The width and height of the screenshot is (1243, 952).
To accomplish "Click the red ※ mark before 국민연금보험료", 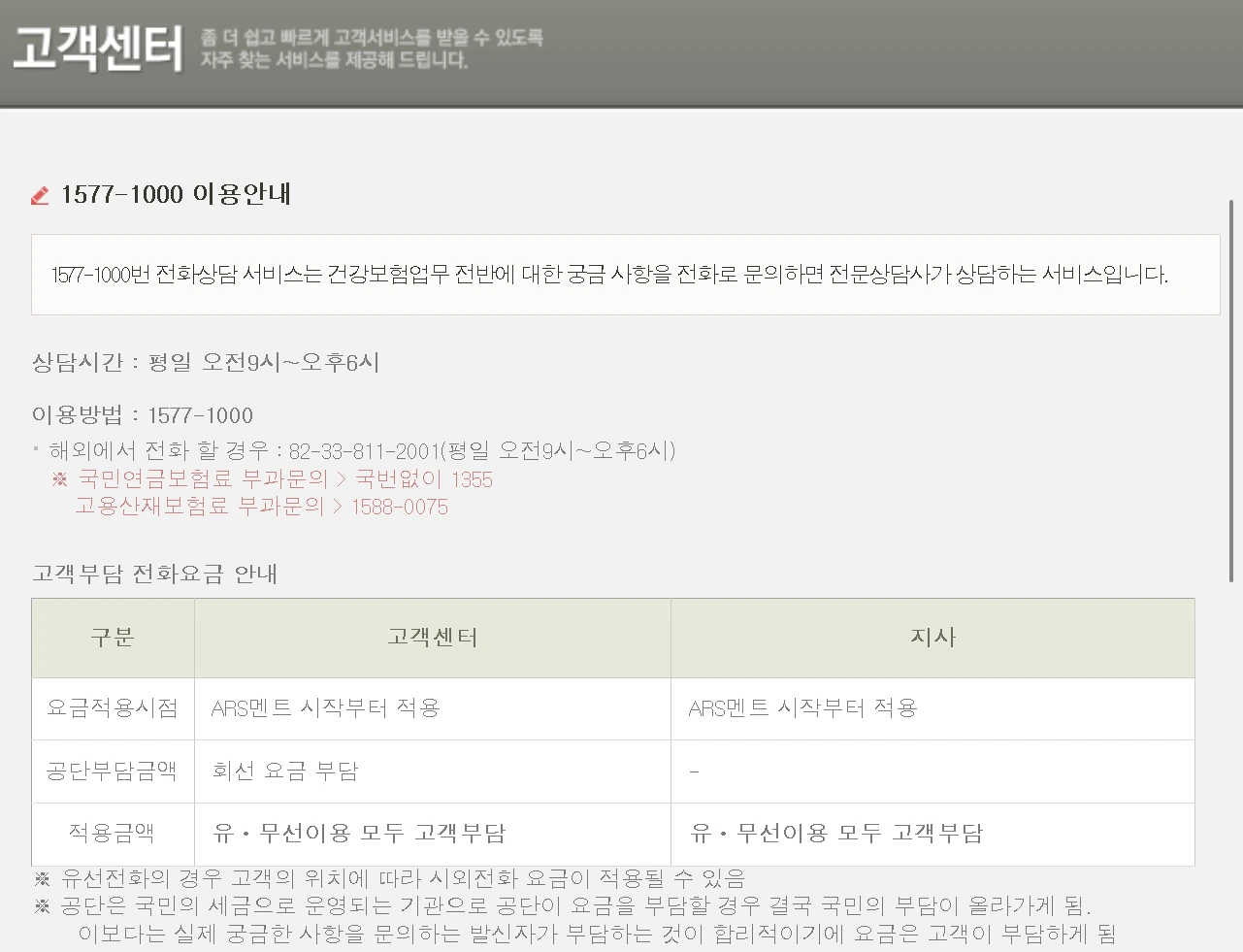I will point(60,479).
